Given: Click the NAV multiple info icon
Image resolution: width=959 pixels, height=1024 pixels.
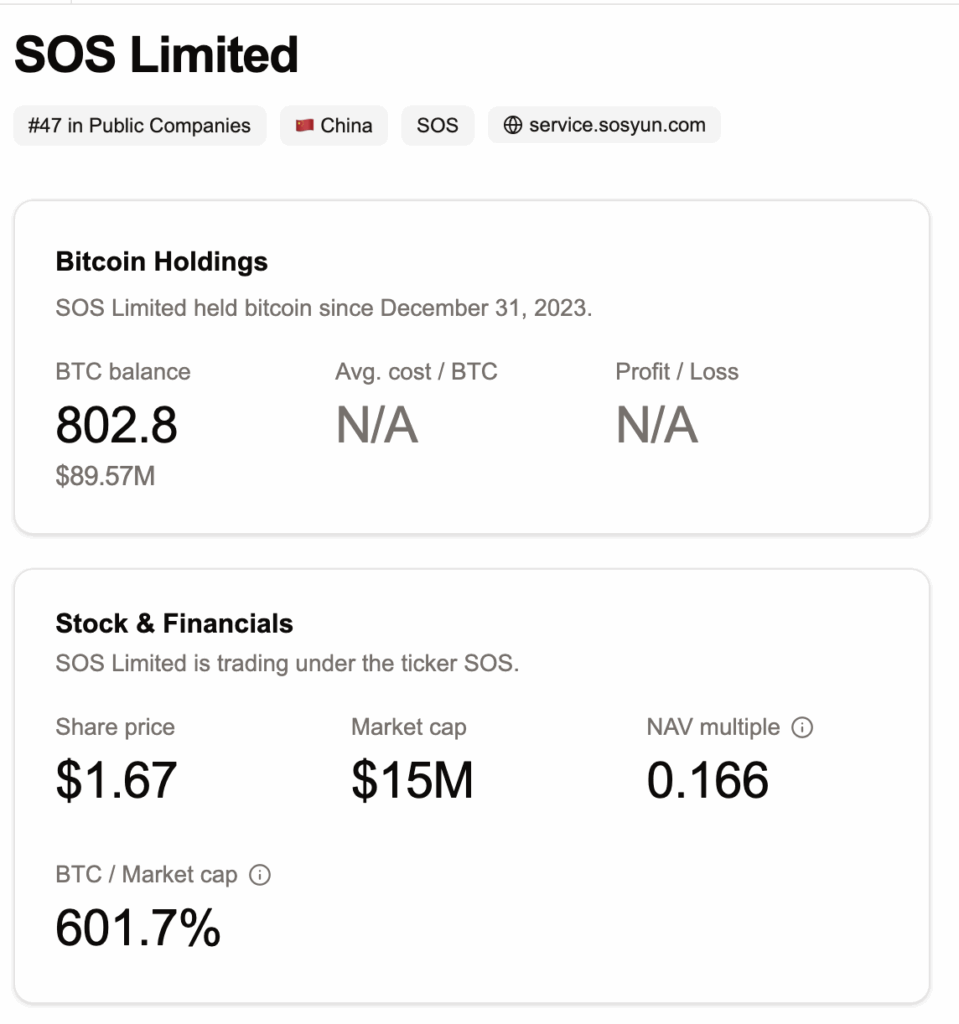Looking at the screenshot, I should [x=802, y=728].
